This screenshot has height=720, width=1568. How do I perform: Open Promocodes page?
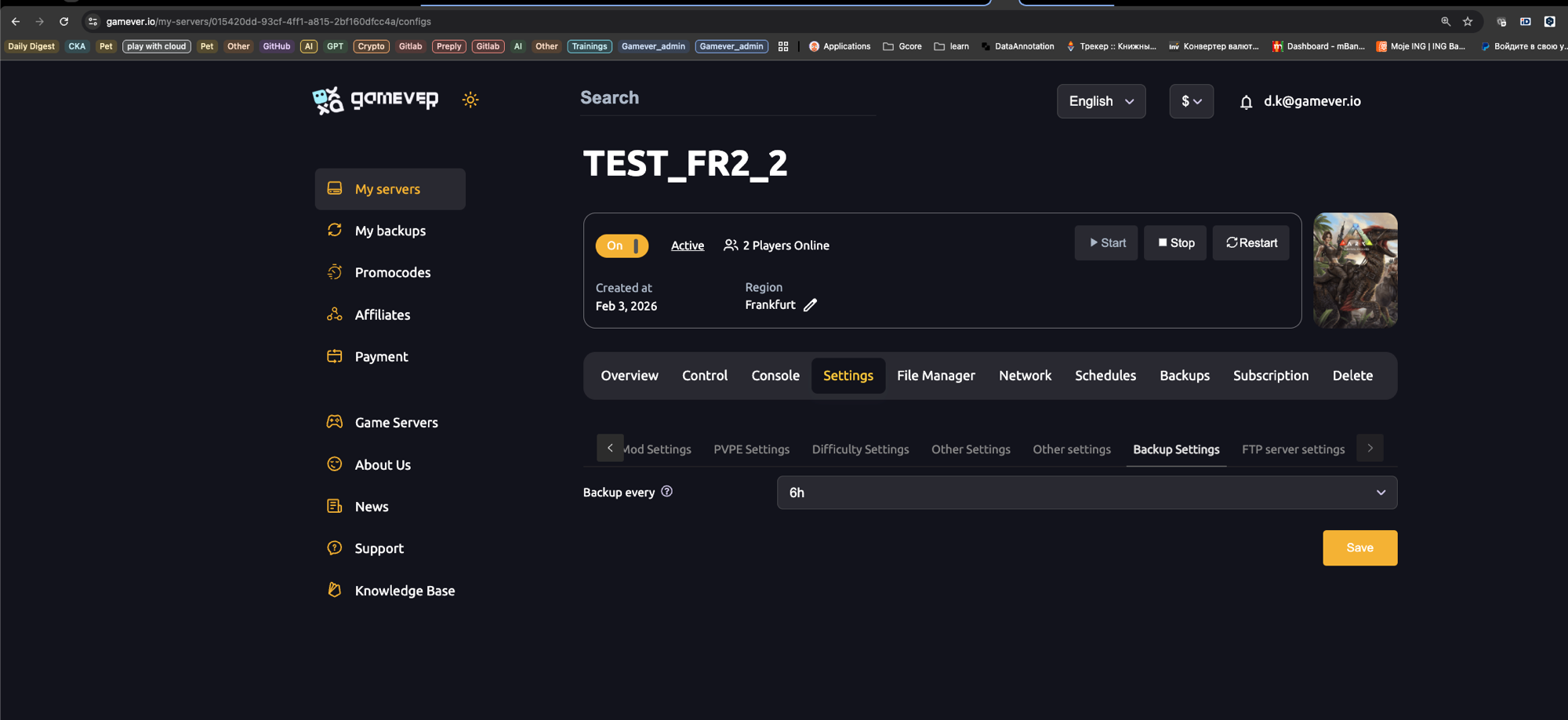click(392, 272)
